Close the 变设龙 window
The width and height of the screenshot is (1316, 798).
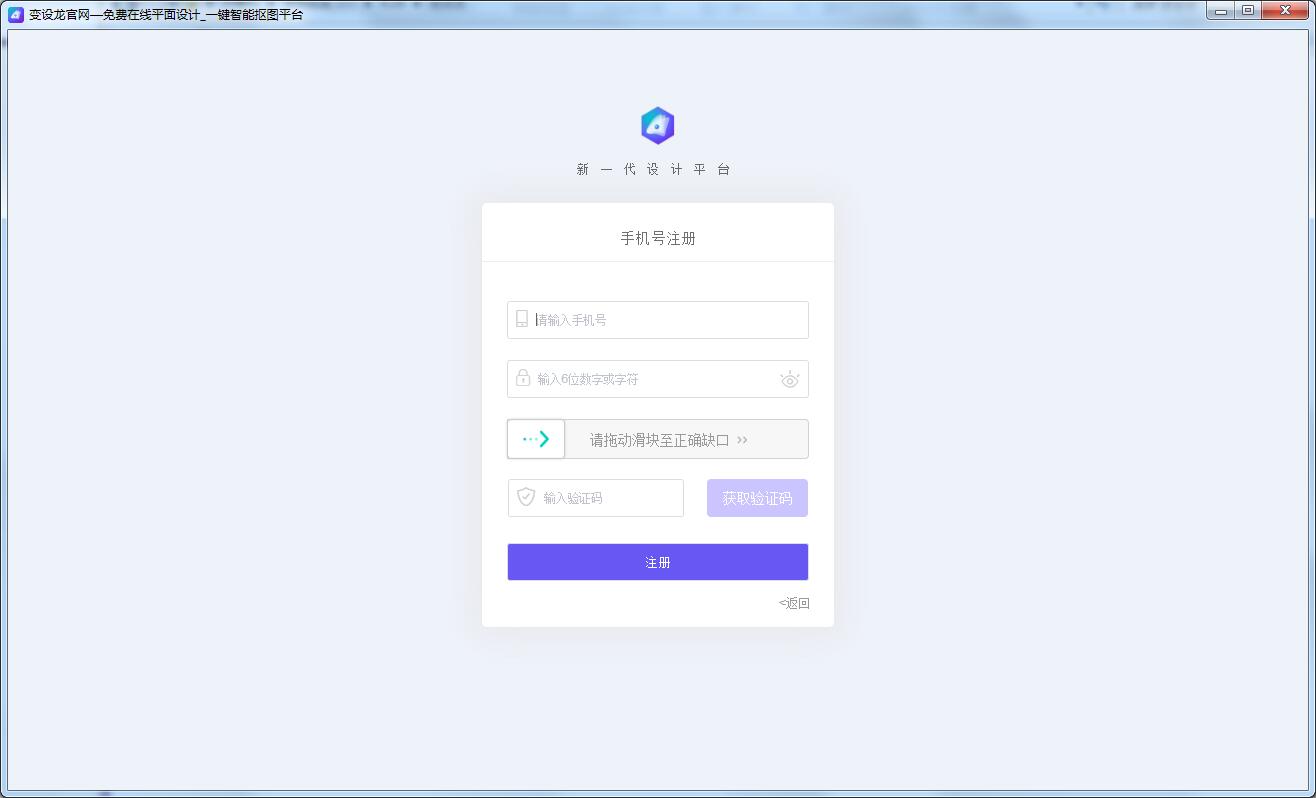pyautogui.click(x=1284, y=11)
